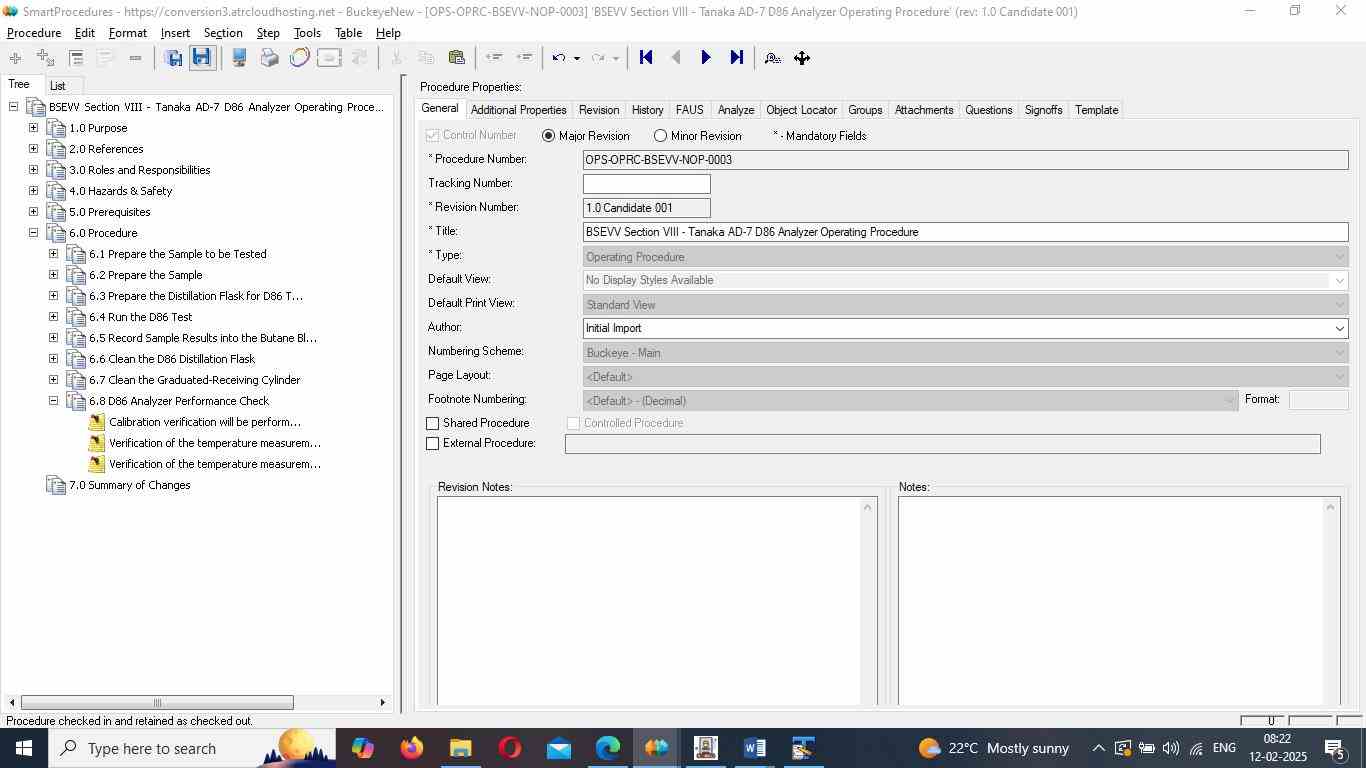Click in the Notes text area
1366x768 pixels.
click(x=1110, y=600)
